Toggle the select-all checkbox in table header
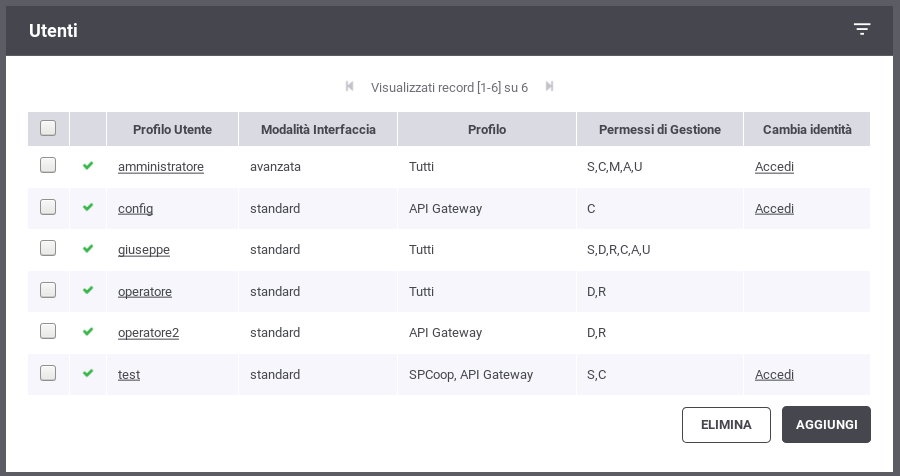The width and height of the screenshot is (900, 476). click(x=48, y=128)
